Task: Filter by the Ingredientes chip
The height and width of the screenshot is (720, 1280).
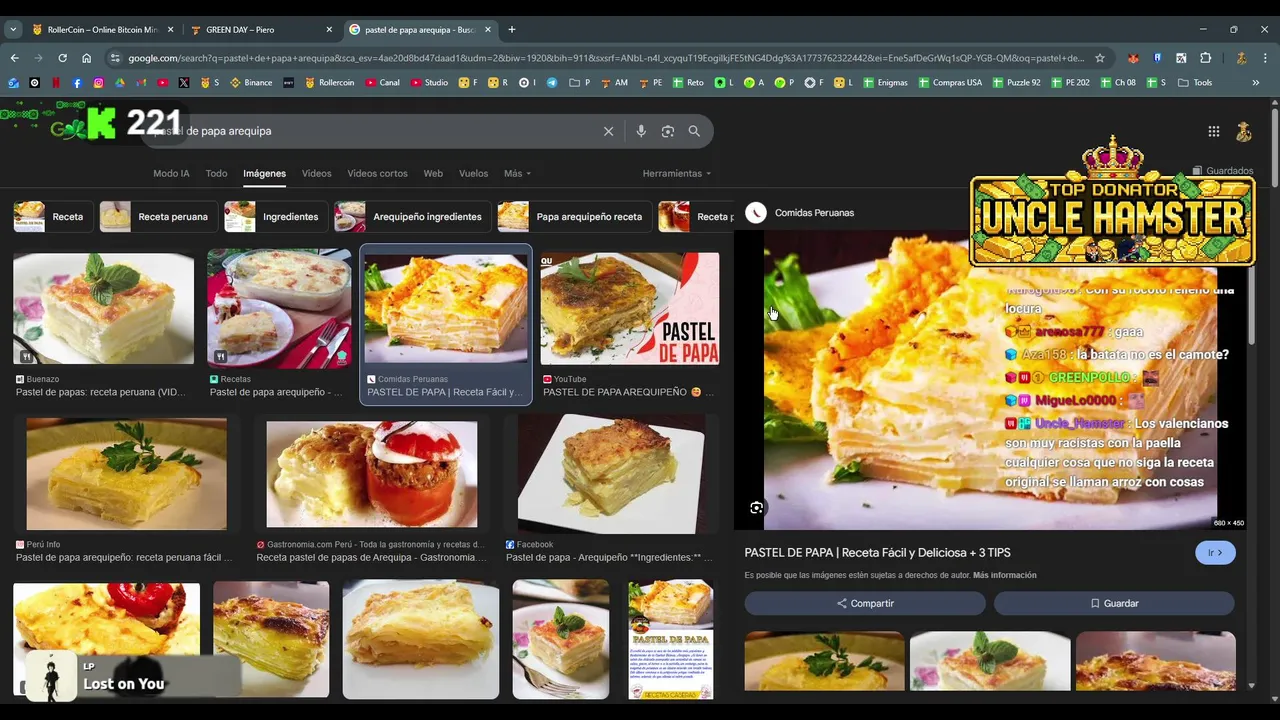Action: click(275, 216)
